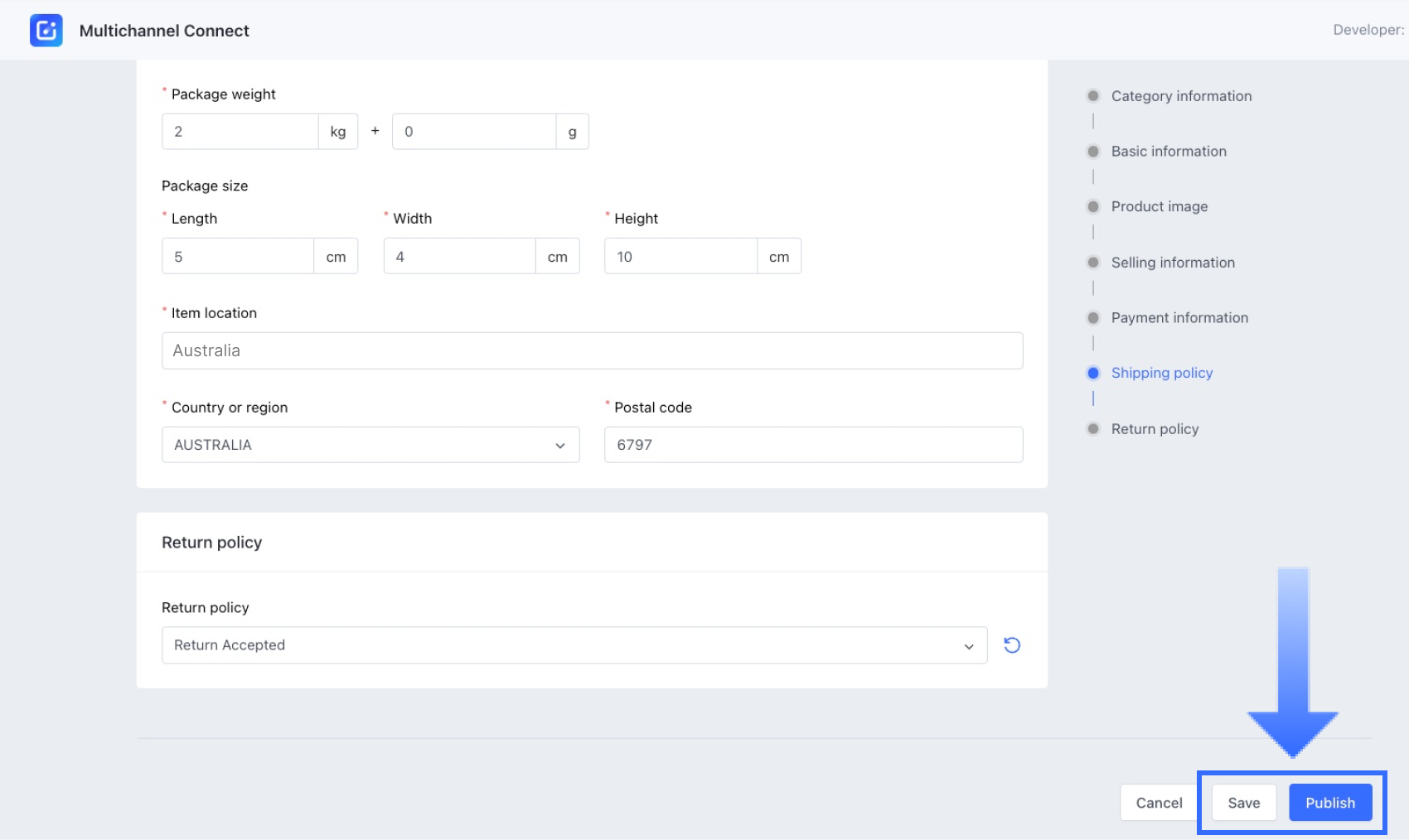This screenshot has height=840, width=1409.
Task: Focus the Package weight kg field
Action: tap(240, 132)
